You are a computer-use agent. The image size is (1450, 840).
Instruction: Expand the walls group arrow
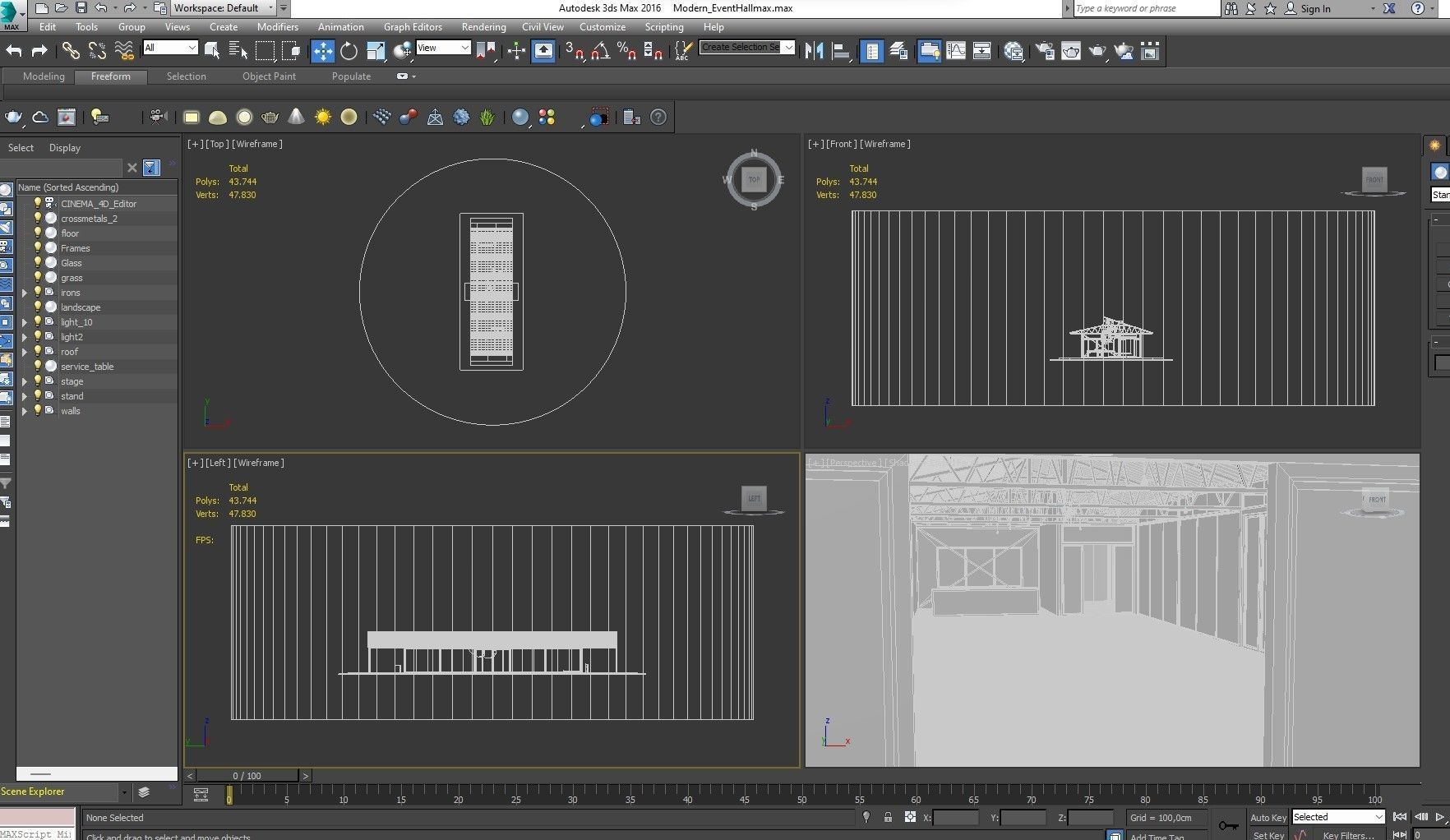(25, 411)
